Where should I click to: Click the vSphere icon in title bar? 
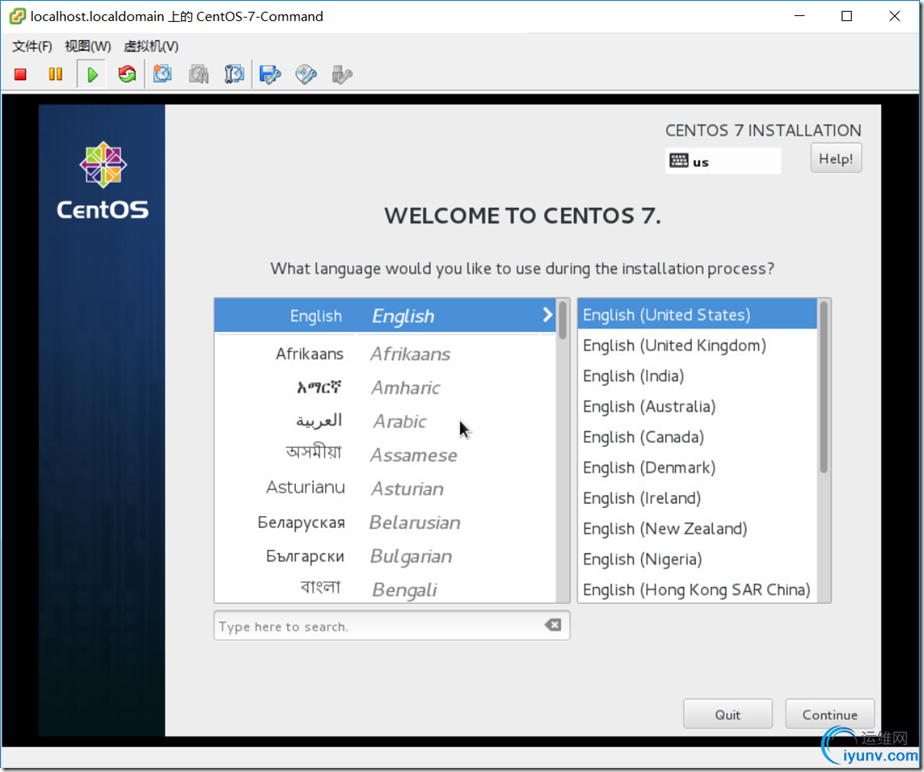tap(18, 16)
